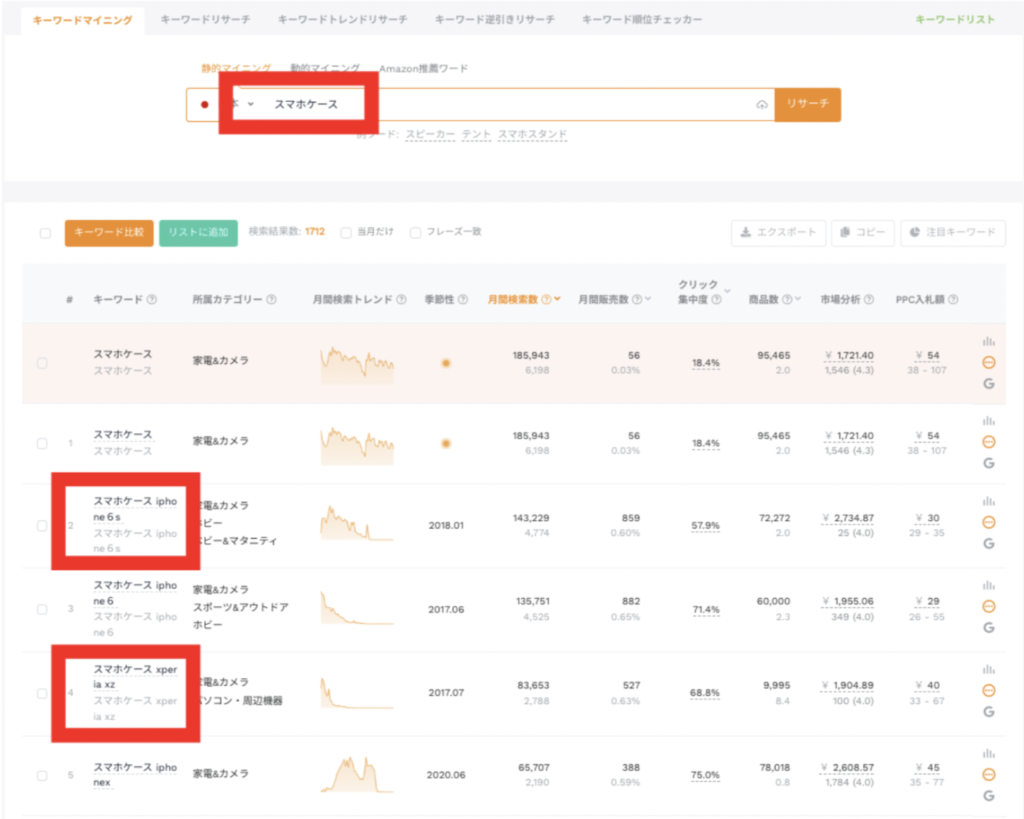Click help icon beside PPC入札額 header
The width and height of the screenshot is (1024, 819).
click(953, 299)
